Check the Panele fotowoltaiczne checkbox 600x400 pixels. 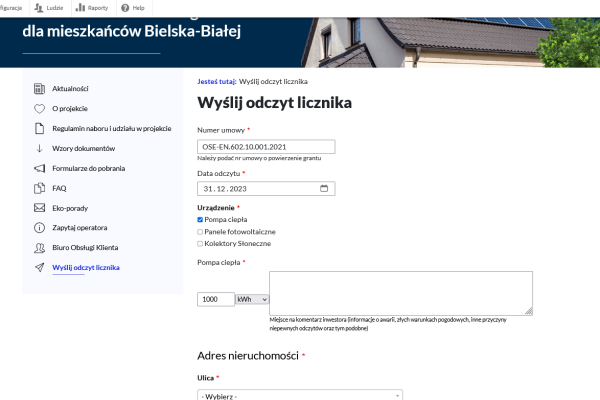pyautogui.click(x=201, y=231)
